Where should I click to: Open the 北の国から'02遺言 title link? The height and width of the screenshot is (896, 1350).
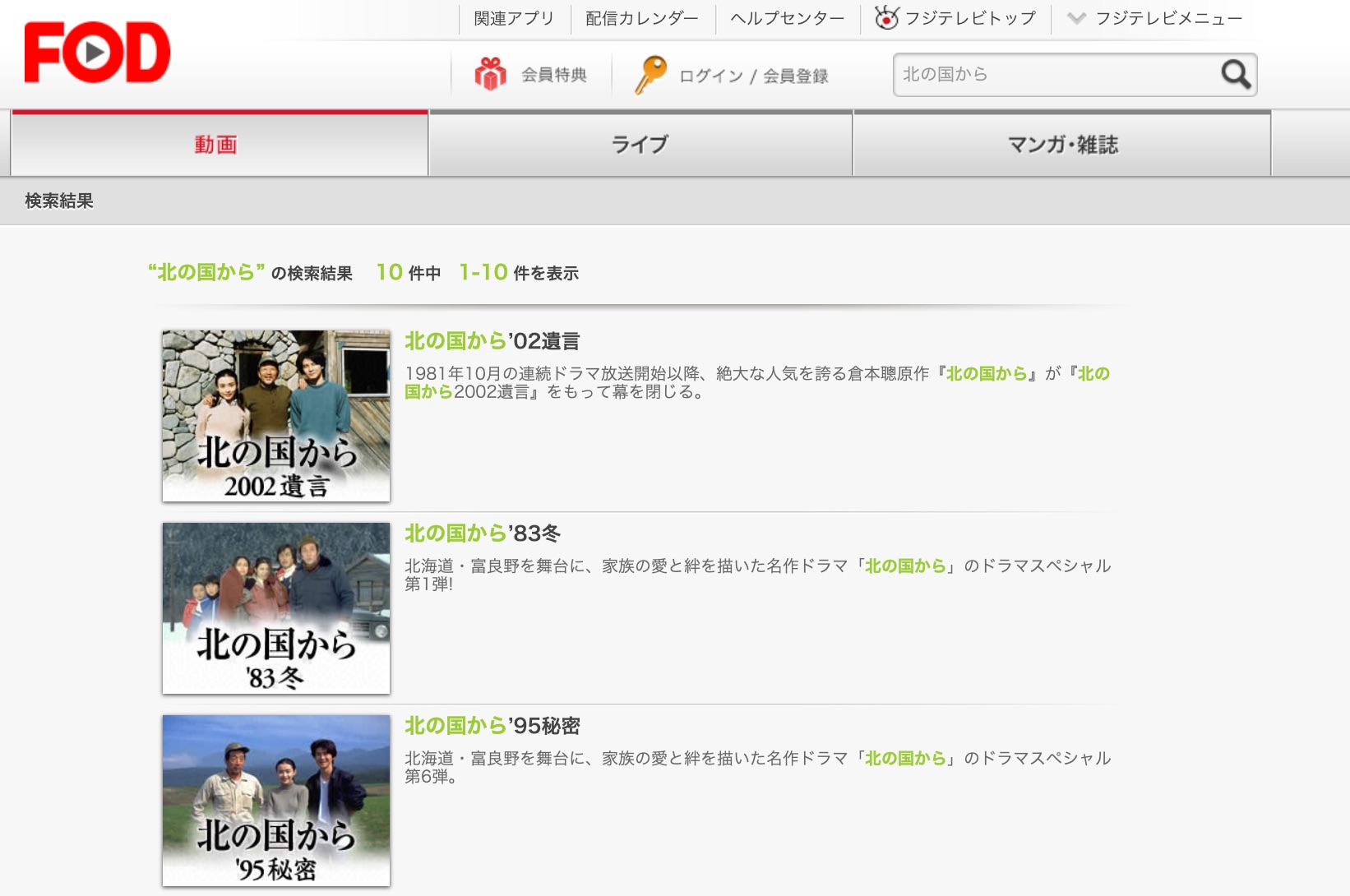492,341
